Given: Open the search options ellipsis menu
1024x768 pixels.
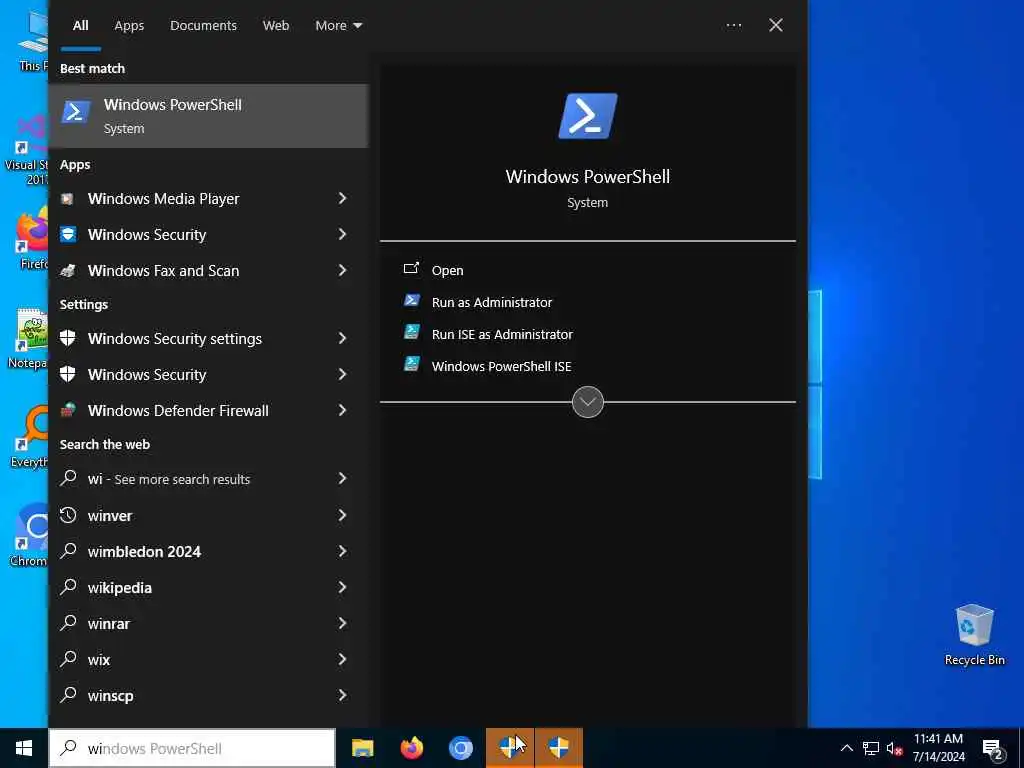Looking at the screenshot, I should pyautogui.click(x=734, y=25).
